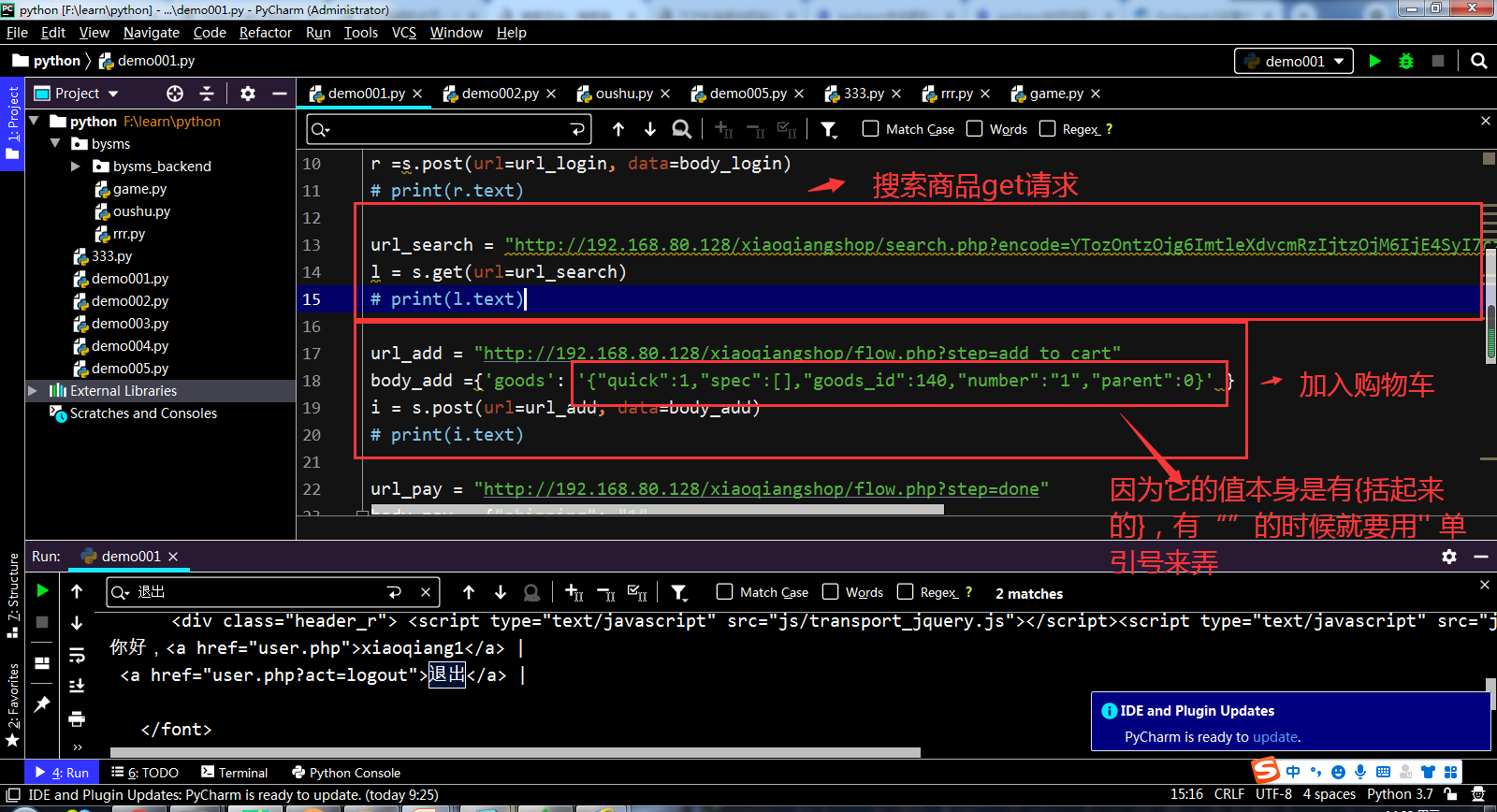The width and height of the screenshot is (1497, 812).
Task: Open Search Everywhere magnifier icon
Action: pyautogui.click(x=1479, y=61)
